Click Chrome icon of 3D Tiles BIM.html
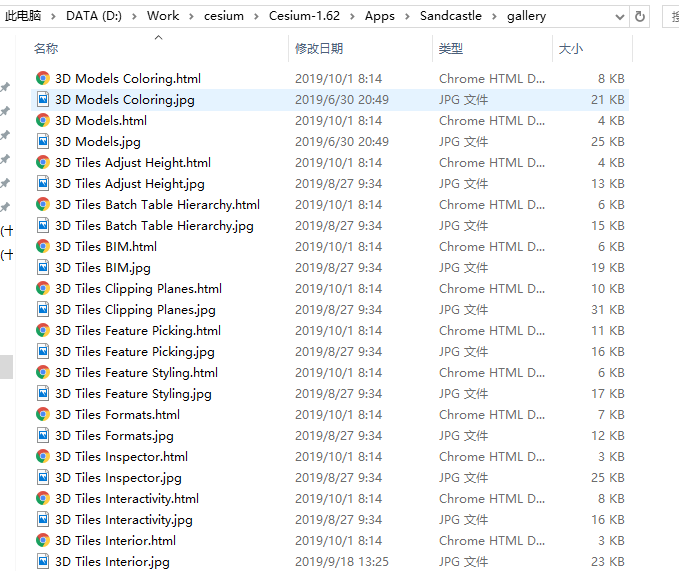679x584 pixels. click(42, 246)
